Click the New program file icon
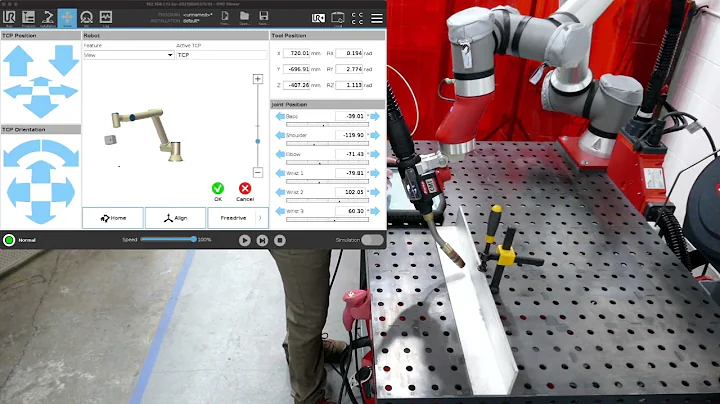The height and width of the screenshot is (404, 720). pyautogui.click(x=225, y=17)
